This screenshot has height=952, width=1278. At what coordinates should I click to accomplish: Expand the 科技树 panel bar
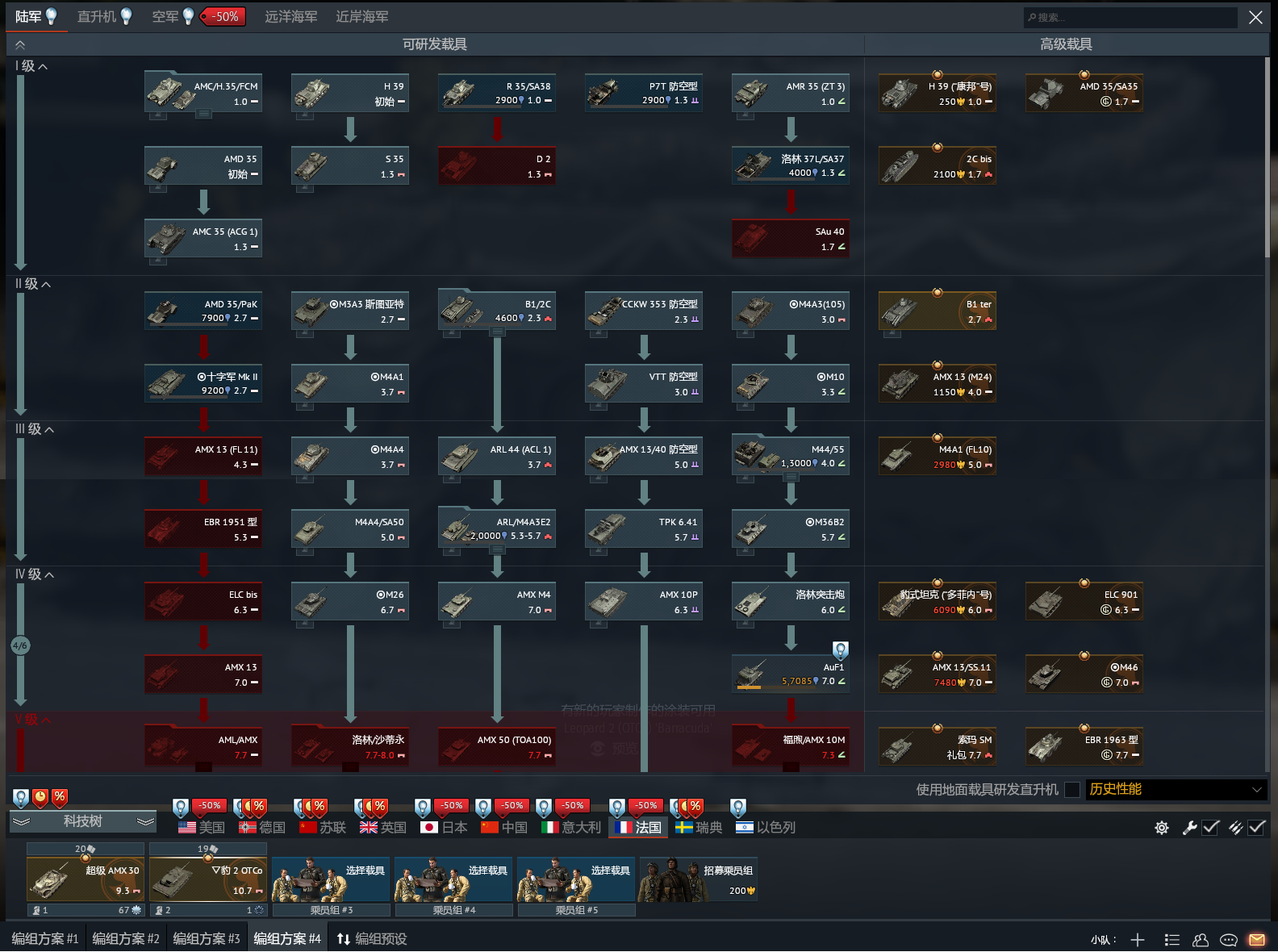[x=82, y=821]
